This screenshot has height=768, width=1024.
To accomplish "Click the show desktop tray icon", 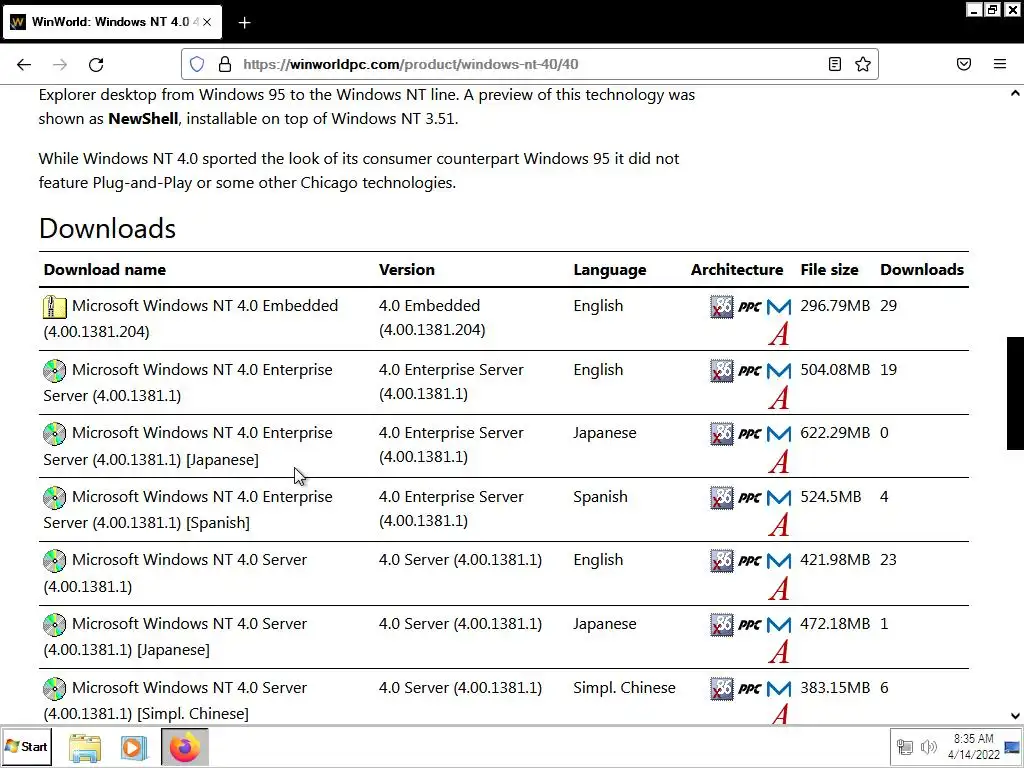I will tap(1013, 746).
